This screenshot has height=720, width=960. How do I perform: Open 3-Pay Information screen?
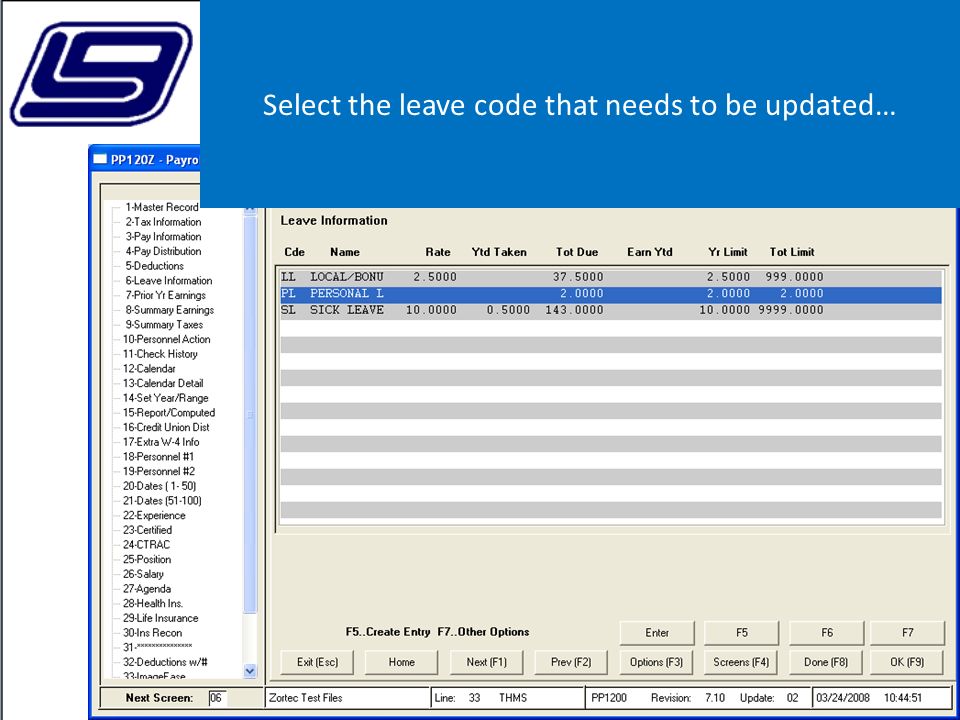pyautogui.click(x=163, y=237)
